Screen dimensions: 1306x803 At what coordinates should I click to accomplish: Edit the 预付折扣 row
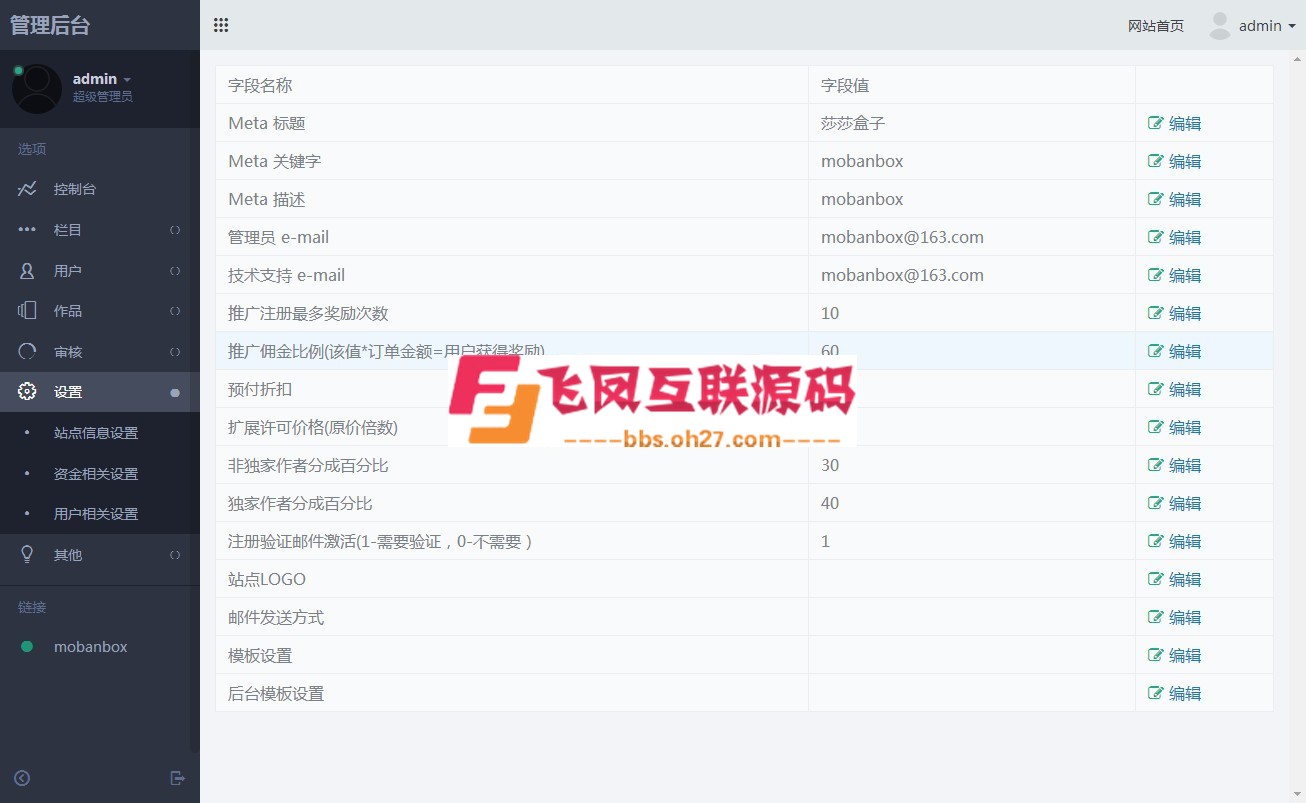(1175, 389)
